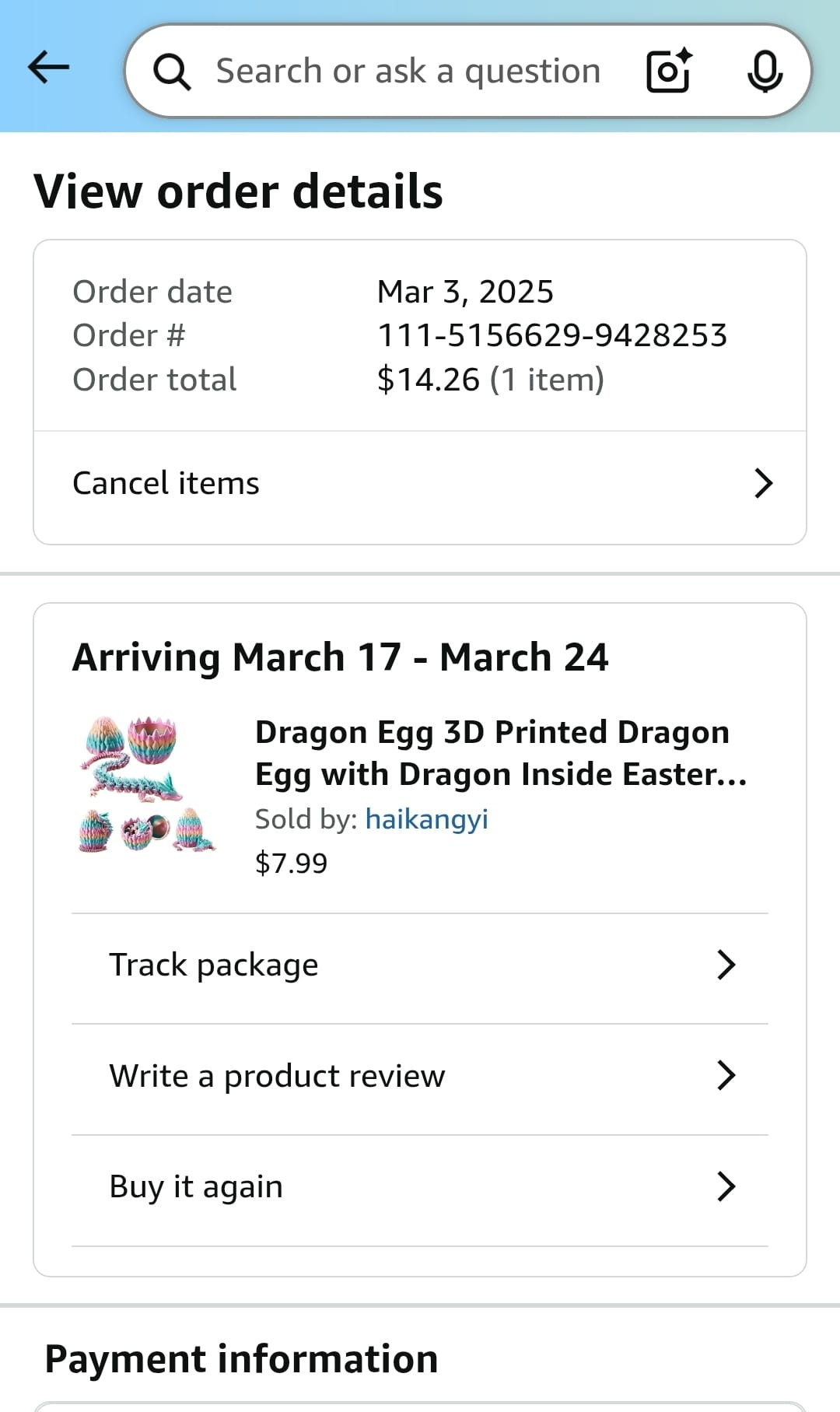Tap the order number 111-5156629-9428253
The image size is (840, 1412).
[x=551, y=335]
